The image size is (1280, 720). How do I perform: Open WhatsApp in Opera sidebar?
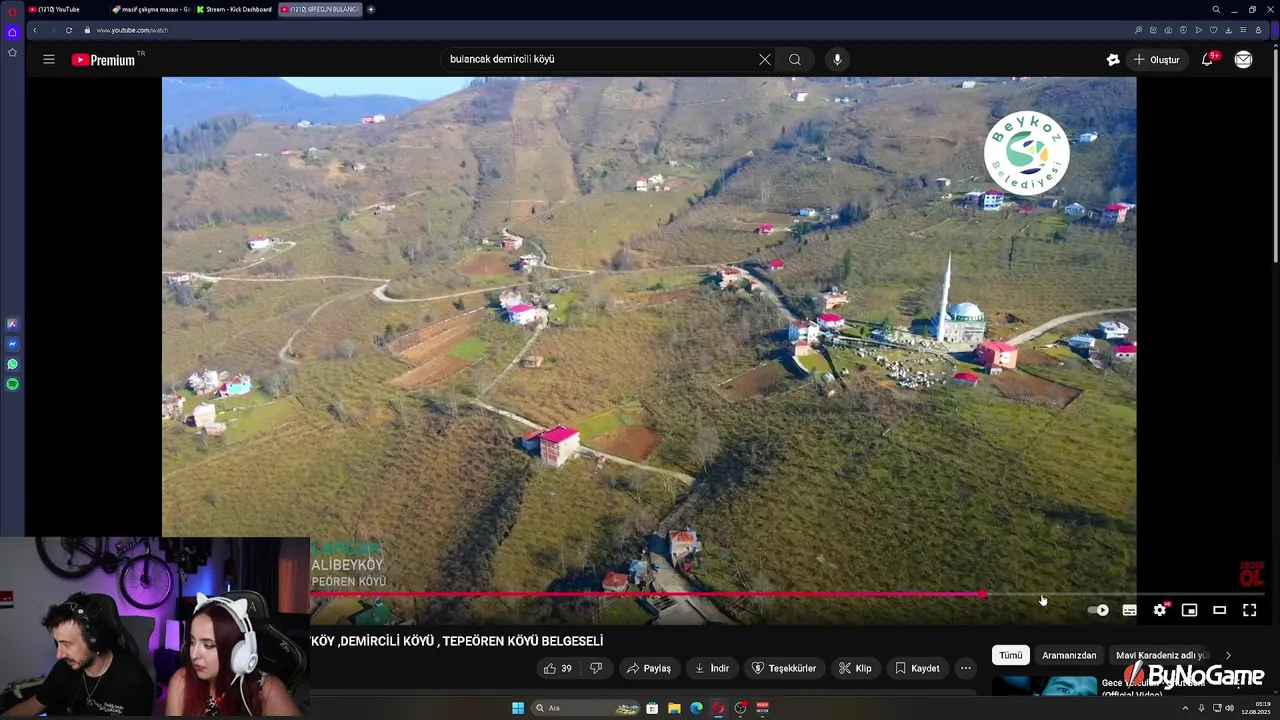[12, 364]
